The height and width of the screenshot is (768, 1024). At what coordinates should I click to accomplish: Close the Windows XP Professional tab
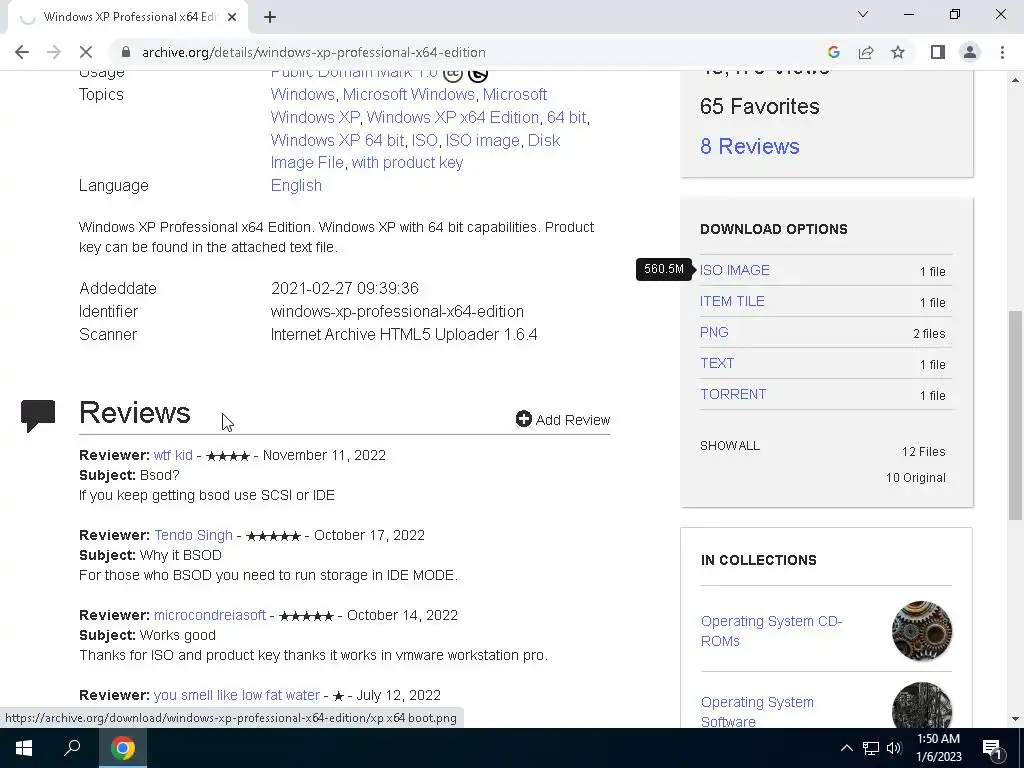coord(232,17)
